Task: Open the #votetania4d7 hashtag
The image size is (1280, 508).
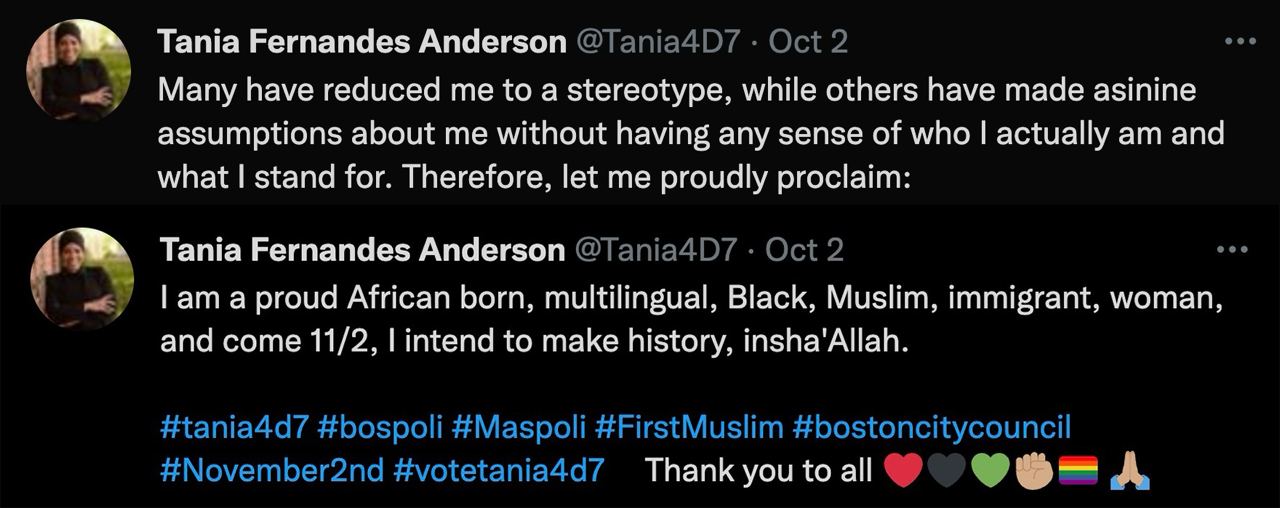Action: pos(499,470)
